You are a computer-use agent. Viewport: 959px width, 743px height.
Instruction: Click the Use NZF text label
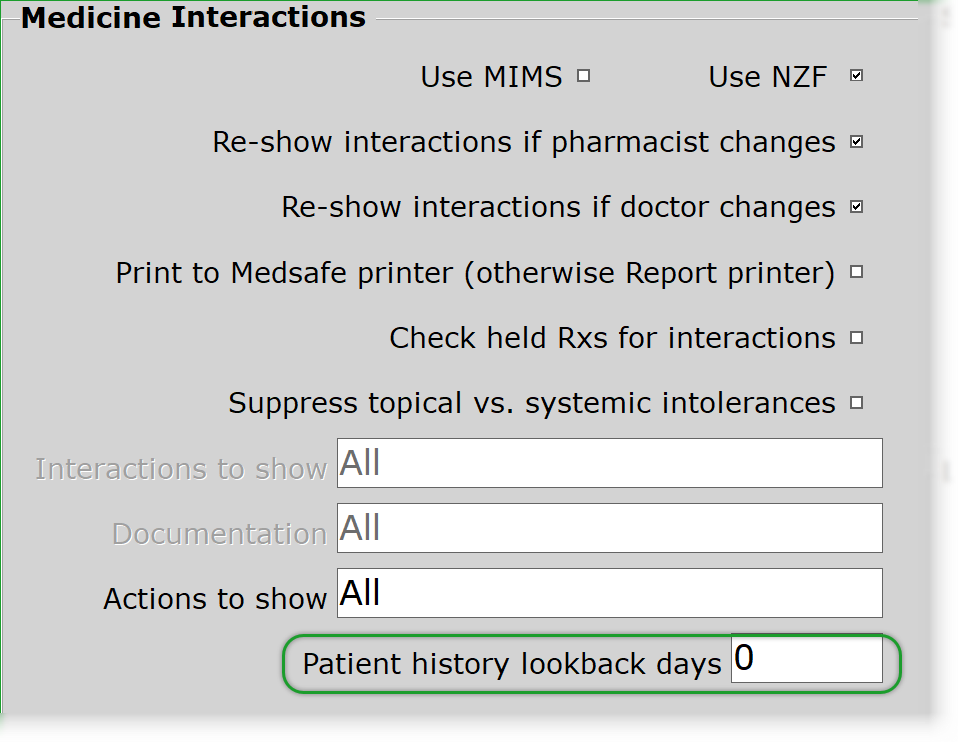tap(767, 77)
